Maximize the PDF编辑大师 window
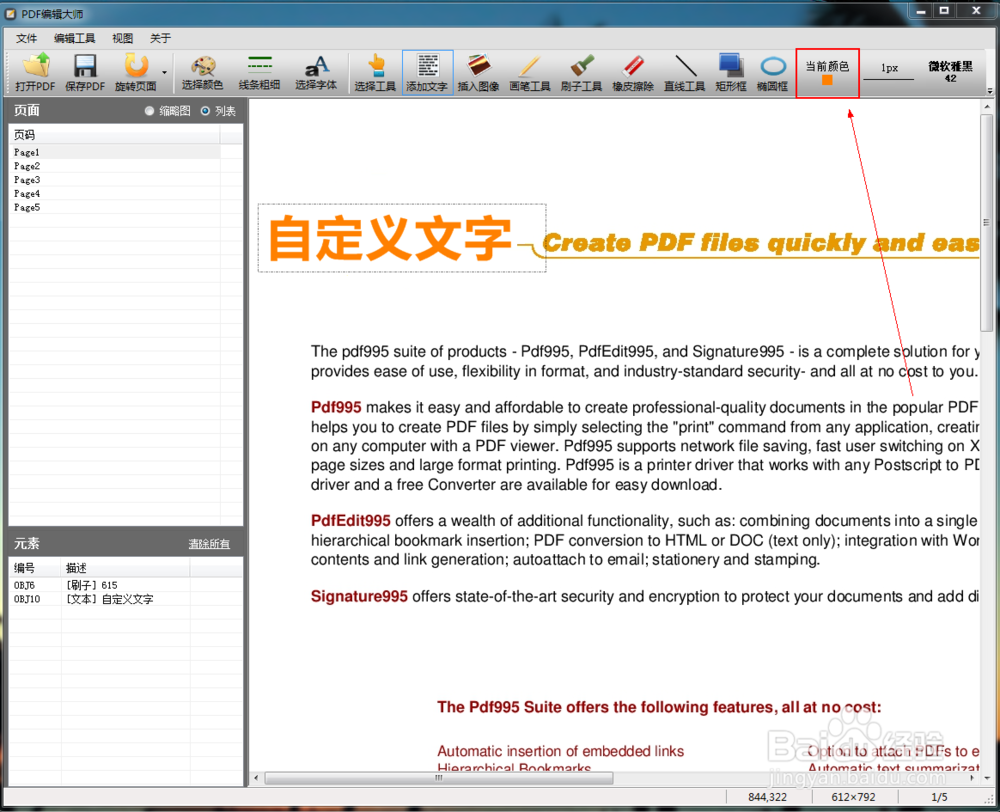1000x812 pixels. (945, 11)
